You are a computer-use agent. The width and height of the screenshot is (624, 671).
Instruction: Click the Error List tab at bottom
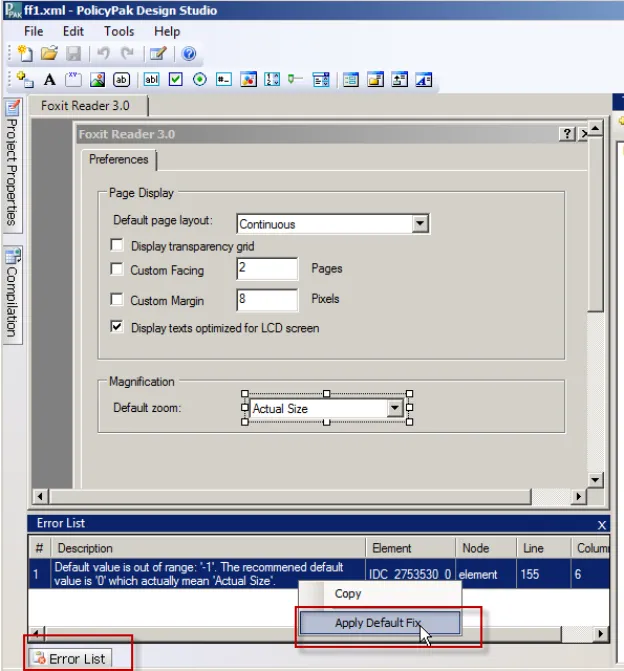coord(71,659)
